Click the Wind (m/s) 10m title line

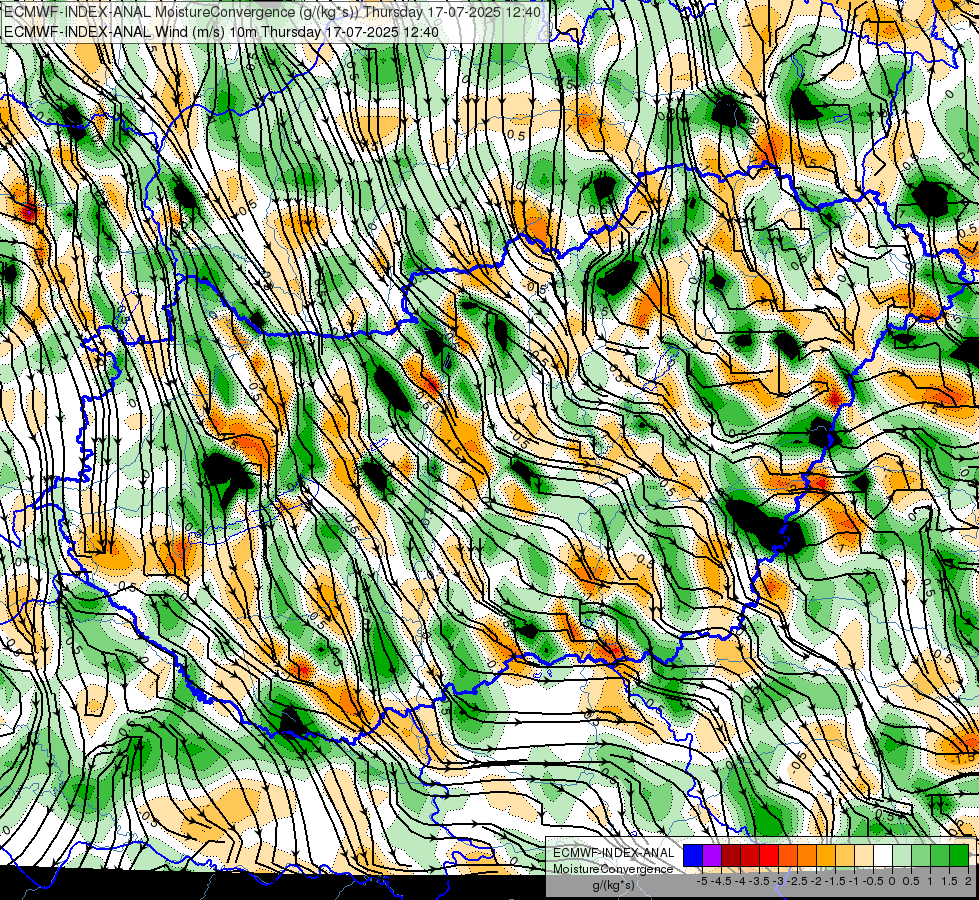pos(222,31)
